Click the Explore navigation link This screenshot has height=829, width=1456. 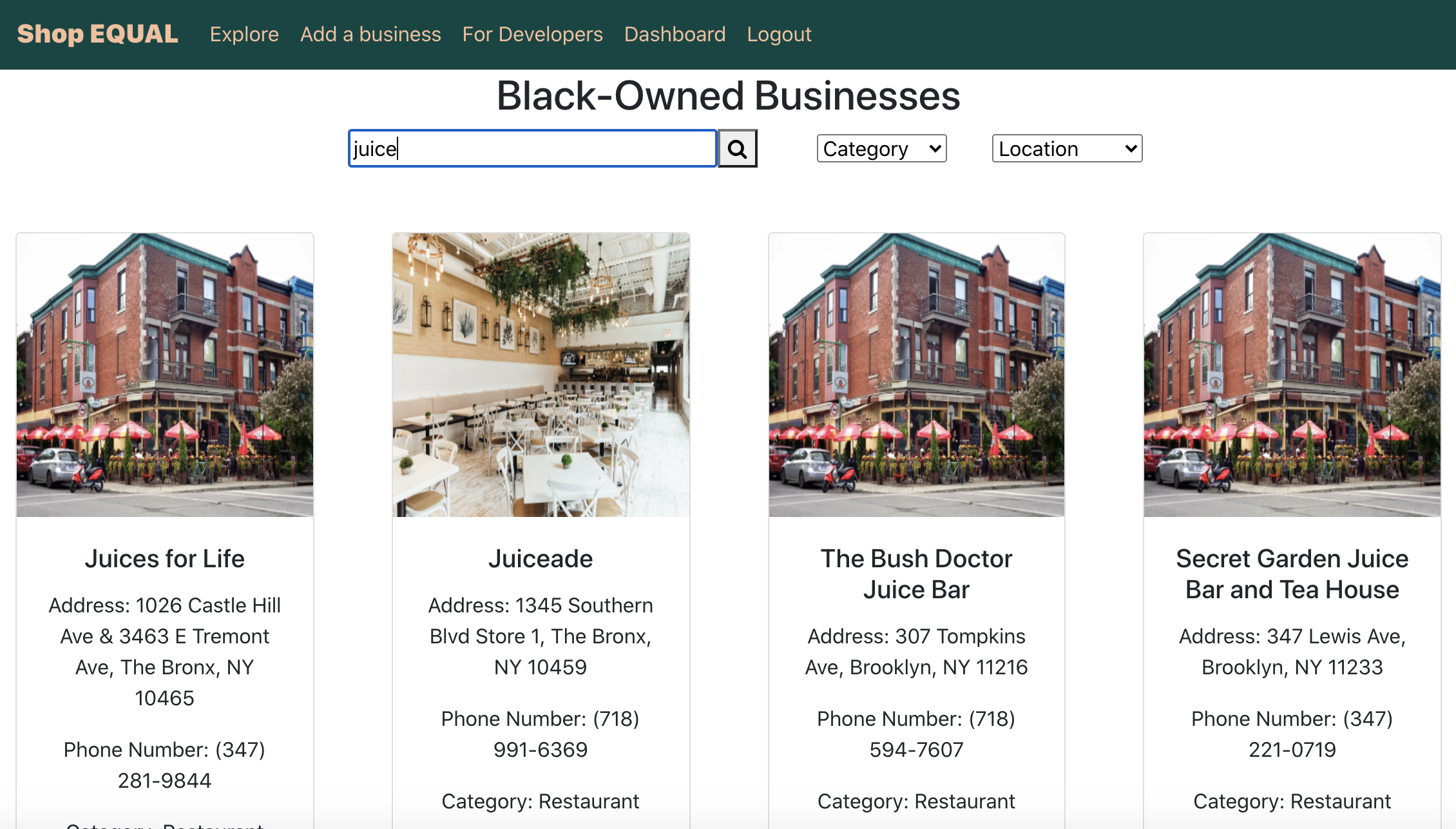pos(244,34)
